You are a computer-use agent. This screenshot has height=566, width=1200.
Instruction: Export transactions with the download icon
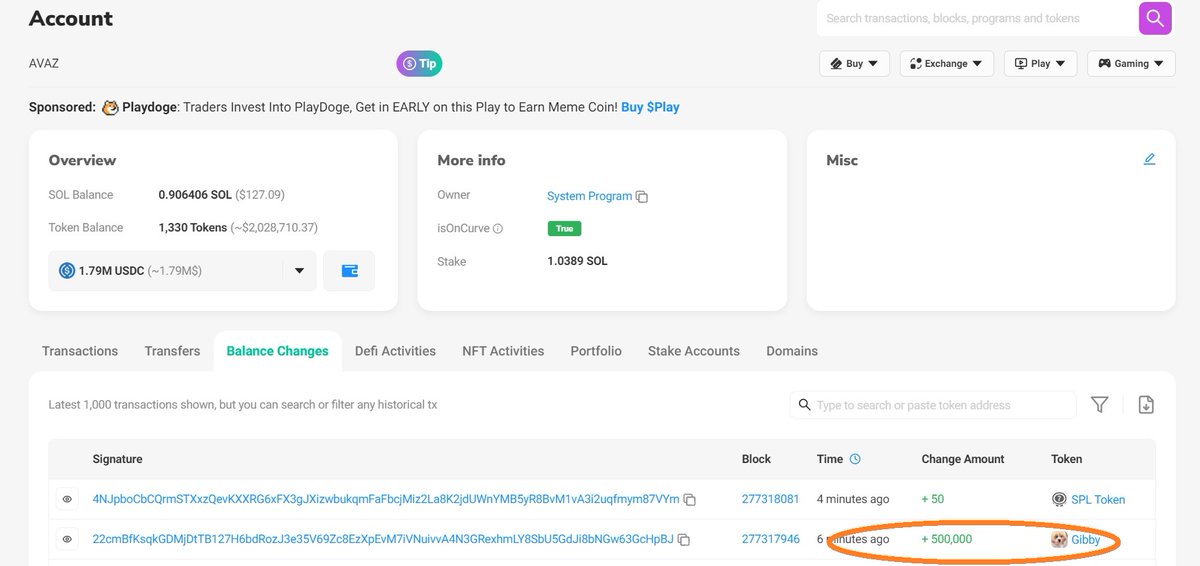[1146, 405]
